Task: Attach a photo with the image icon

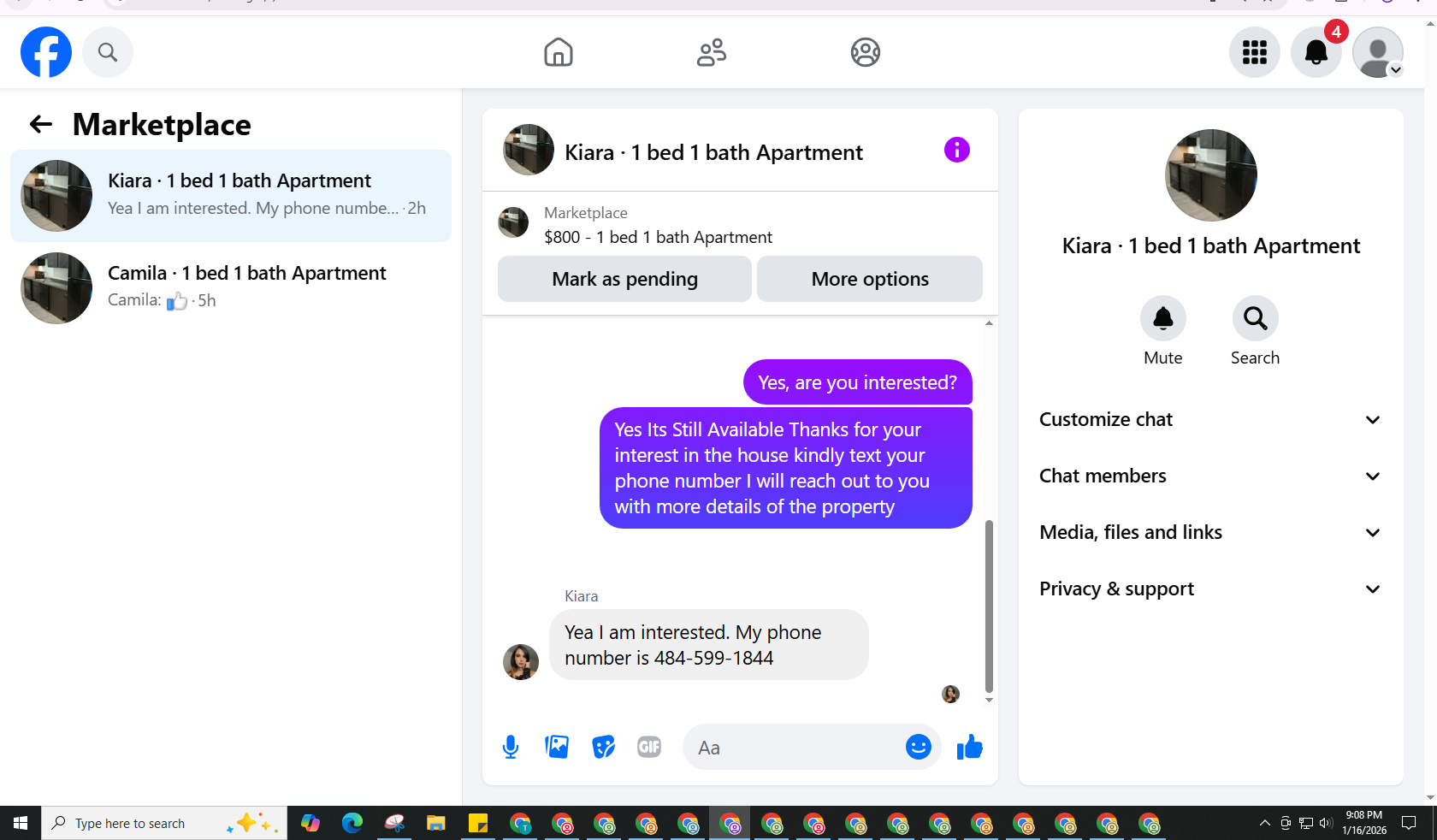Action: 557,747
